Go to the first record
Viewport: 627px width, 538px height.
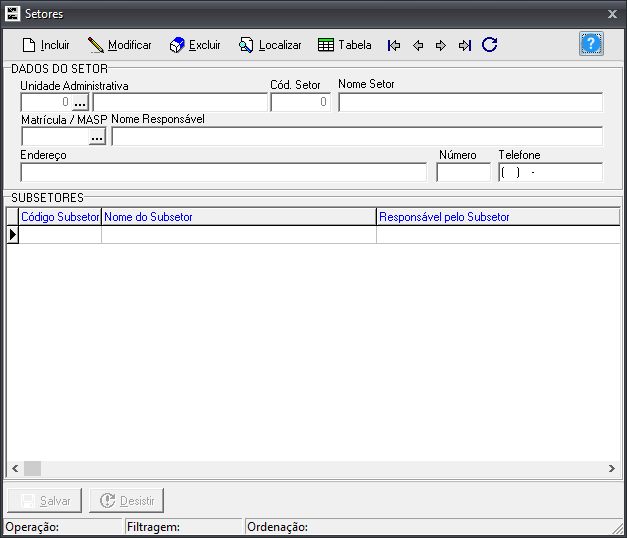coord(394,45)
